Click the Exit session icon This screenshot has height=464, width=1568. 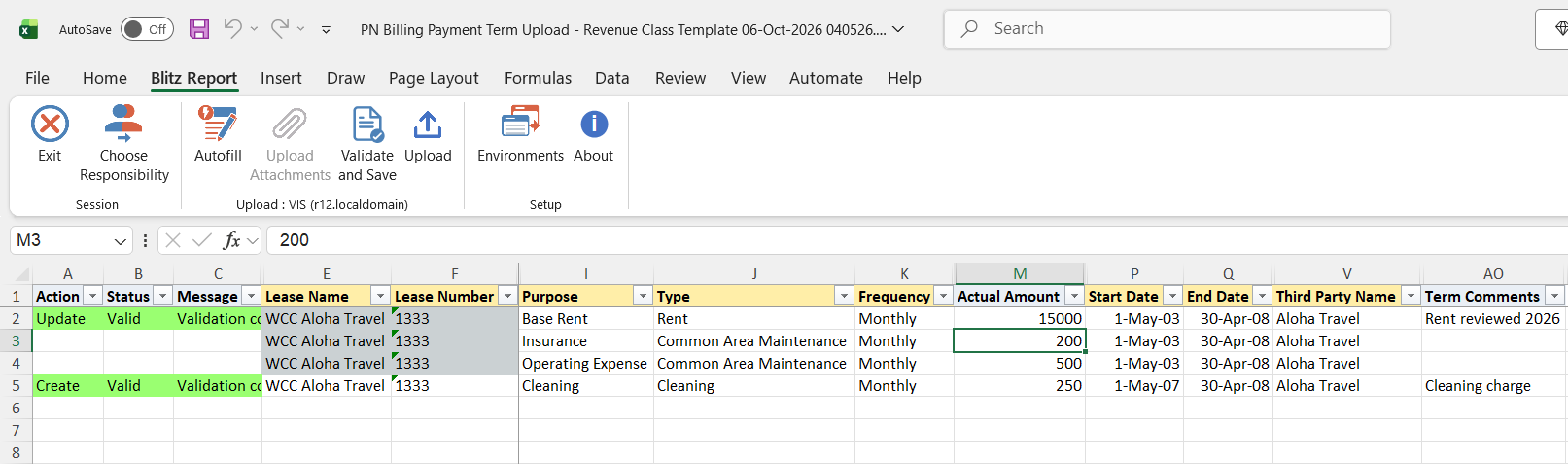point(50,125)
